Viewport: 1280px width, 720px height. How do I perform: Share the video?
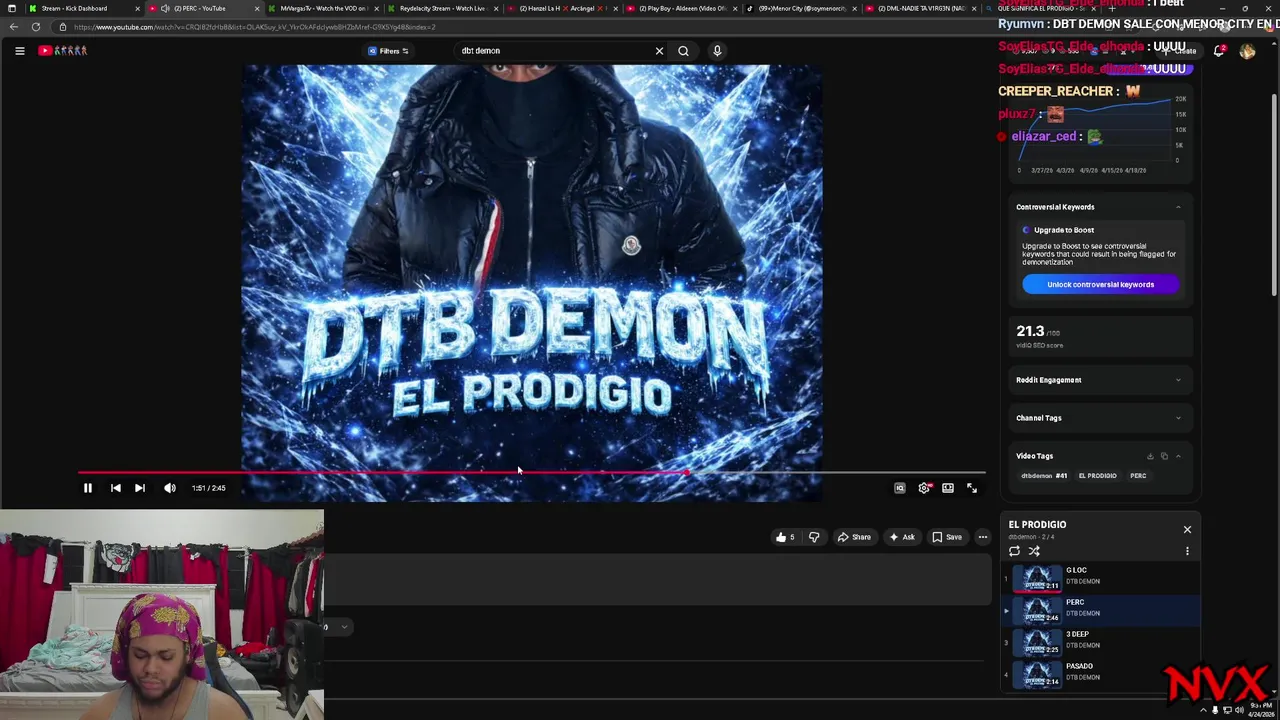(854, 537)
